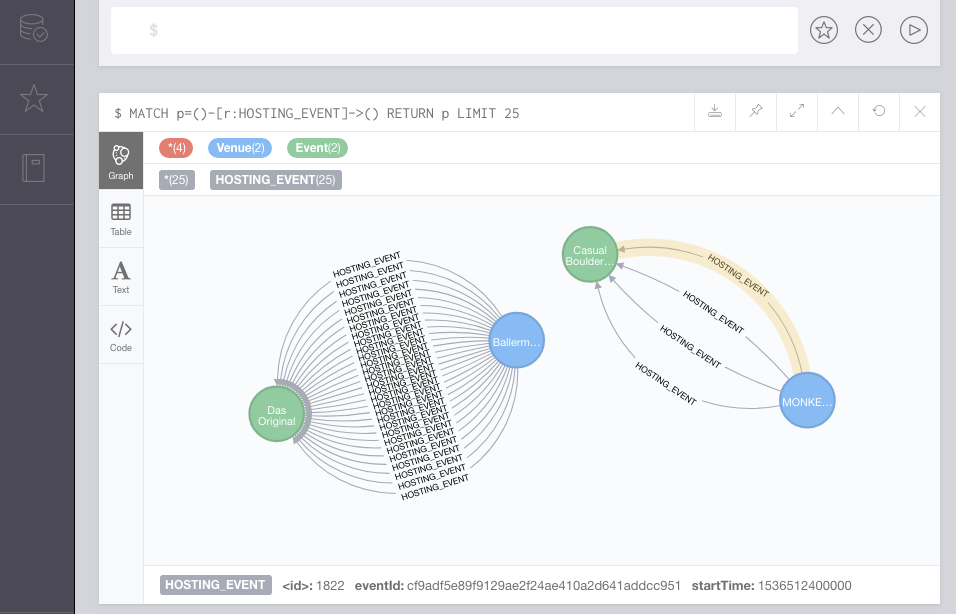Switch to the Graph view tab
956x614 pixels.
pos(121,161)
